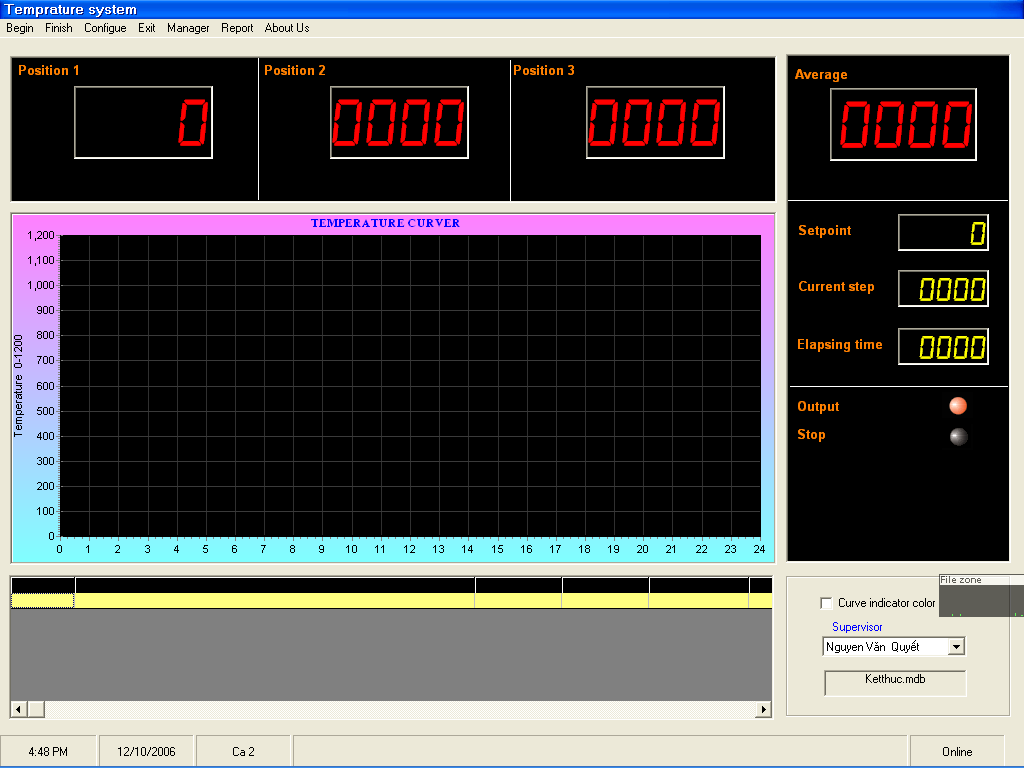Open the Manager menu

coord(188,28)
